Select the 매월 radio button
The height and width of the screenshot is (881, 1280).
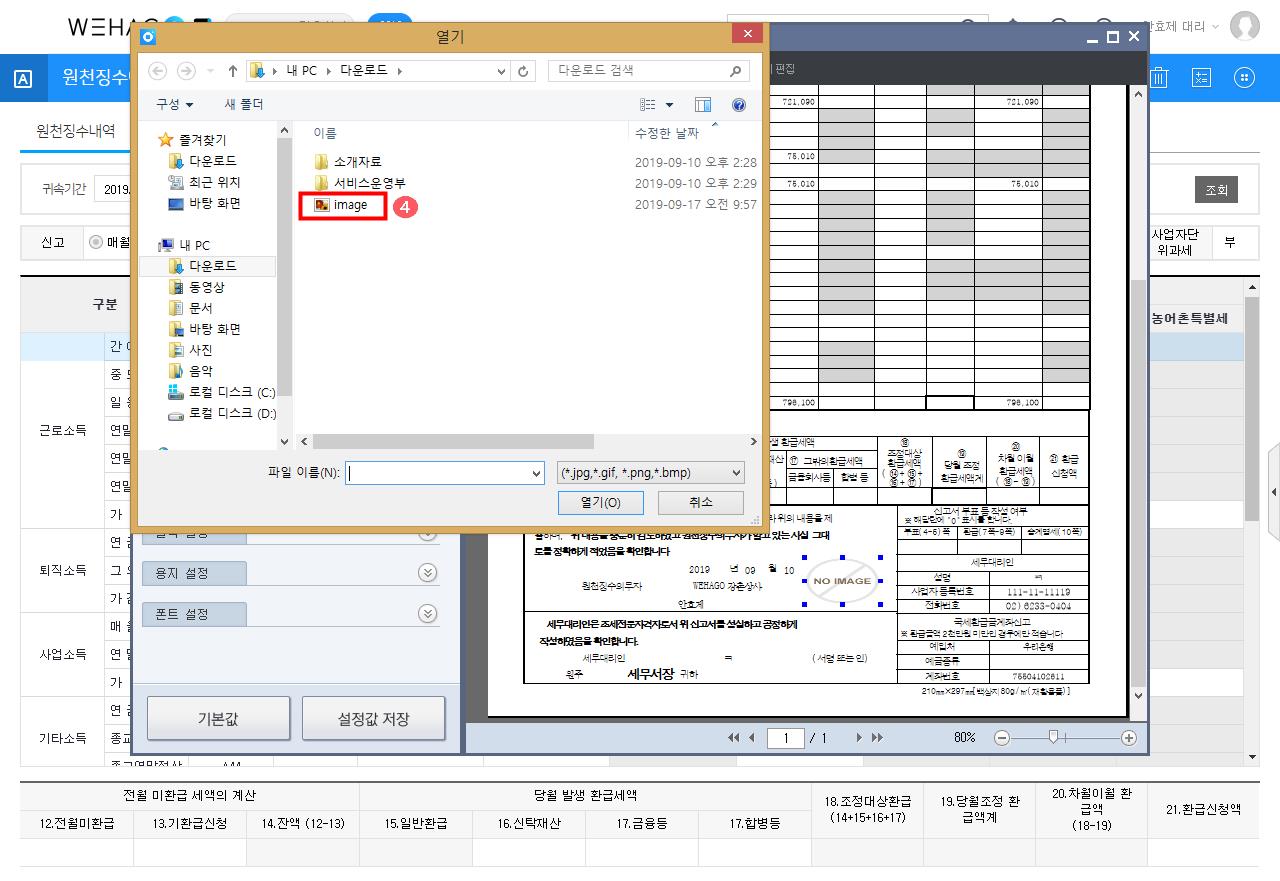[x=96, y=242]
